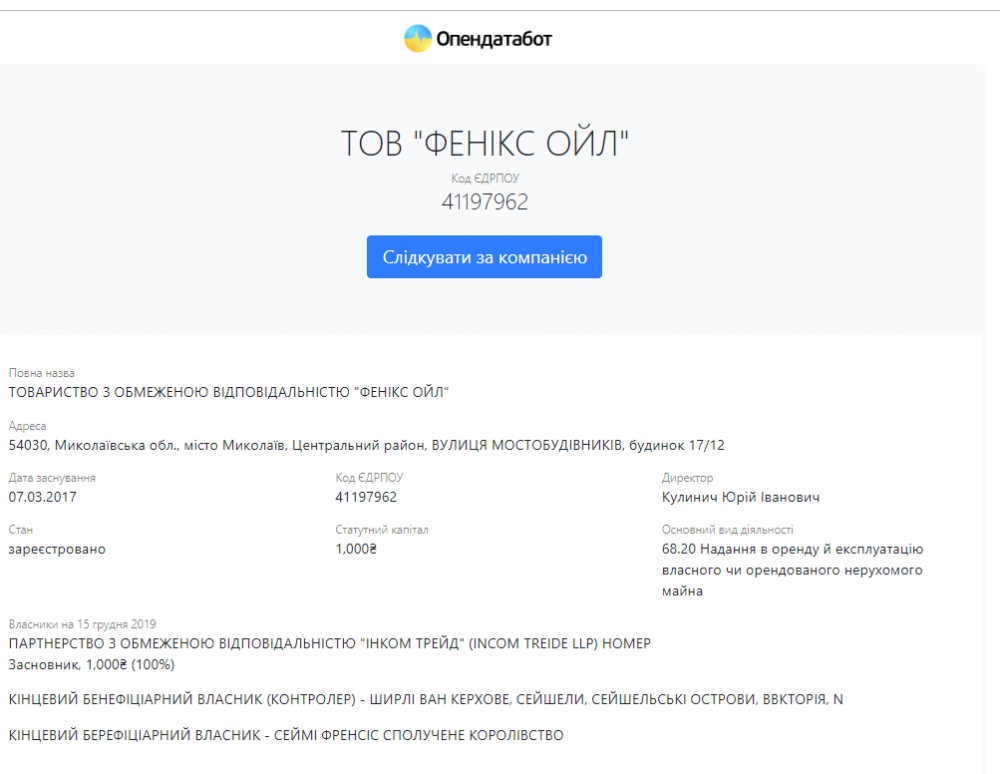
Task: Click the Opendatabot logo icon
Action: coord(418,39)
